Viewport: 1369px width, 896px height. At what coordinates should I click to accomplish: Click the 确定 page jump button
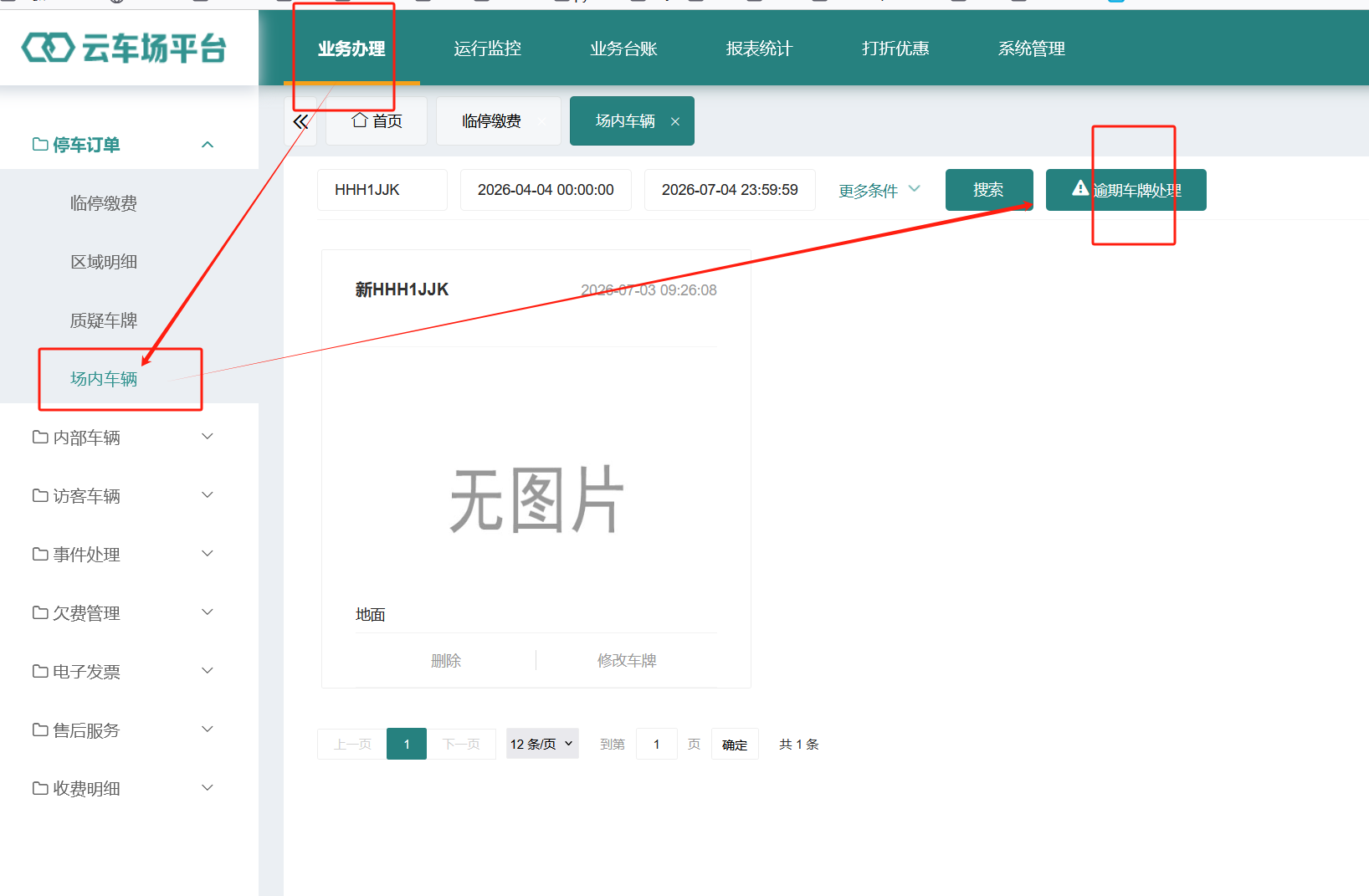(735, 744)
